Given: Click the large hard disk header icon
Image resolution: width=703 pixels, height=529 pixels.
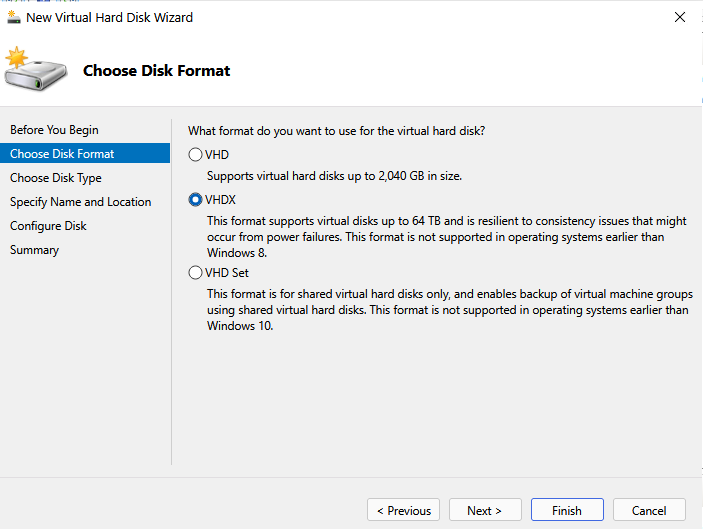Looking at the screenshot, I should 36,69.
